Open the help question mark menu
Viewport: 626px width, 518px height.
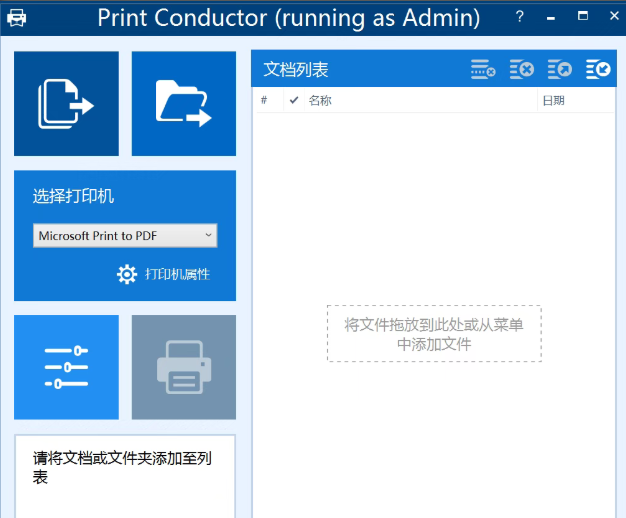(519, 18)
